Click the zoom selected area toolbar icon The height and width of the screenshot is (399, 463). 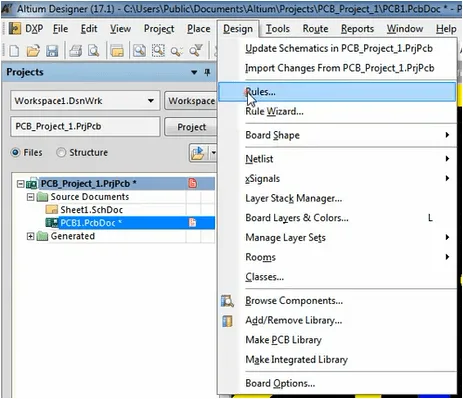[x=158, y=51]
